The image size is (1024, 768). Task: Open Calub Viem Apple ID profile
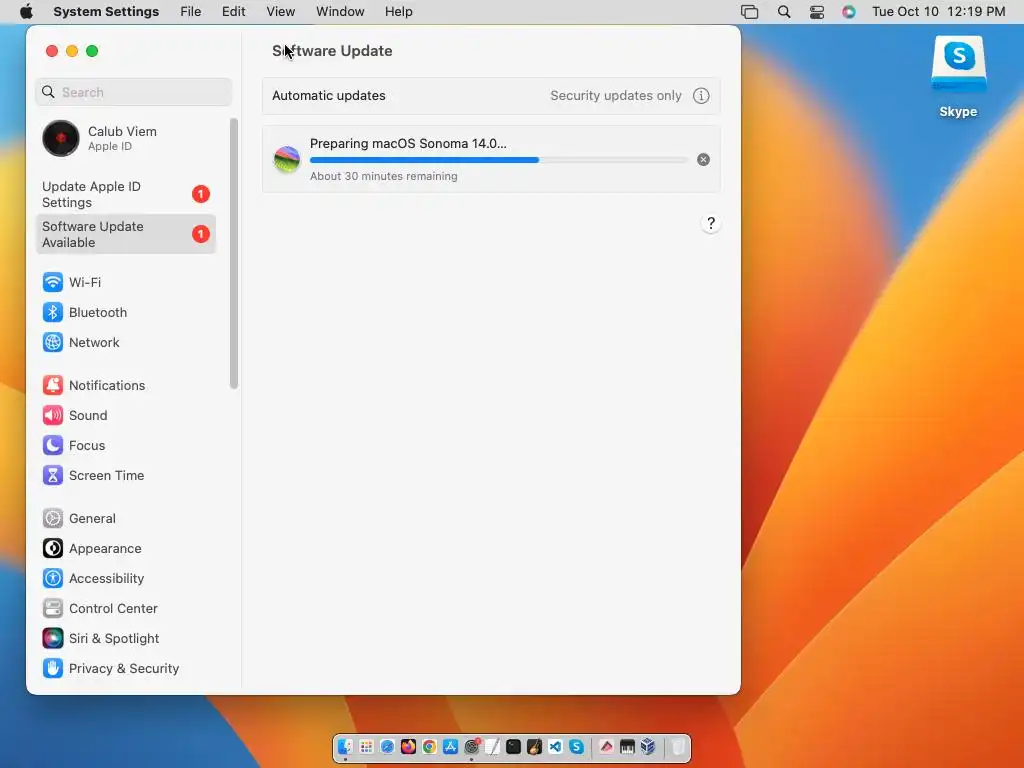click(x=99, y=138)
